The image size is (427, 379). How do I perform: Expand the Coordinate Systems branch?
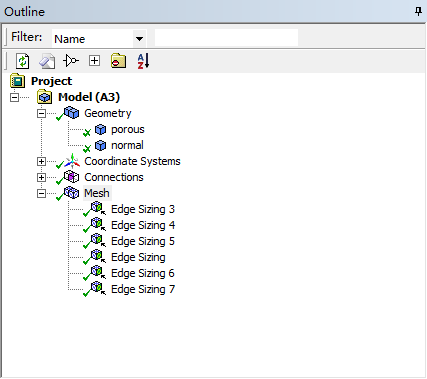[x=41, y=161]
